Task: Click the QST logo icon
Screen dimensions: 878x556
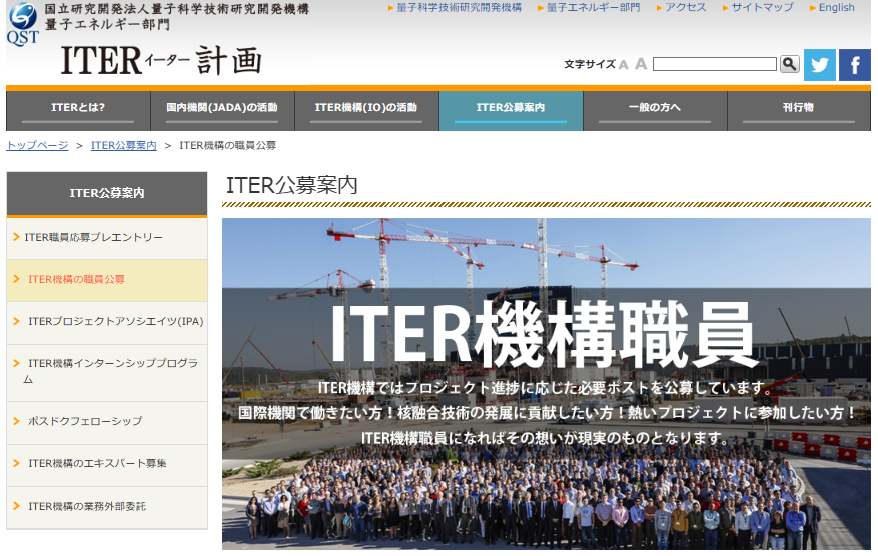Action: (23, 24)
